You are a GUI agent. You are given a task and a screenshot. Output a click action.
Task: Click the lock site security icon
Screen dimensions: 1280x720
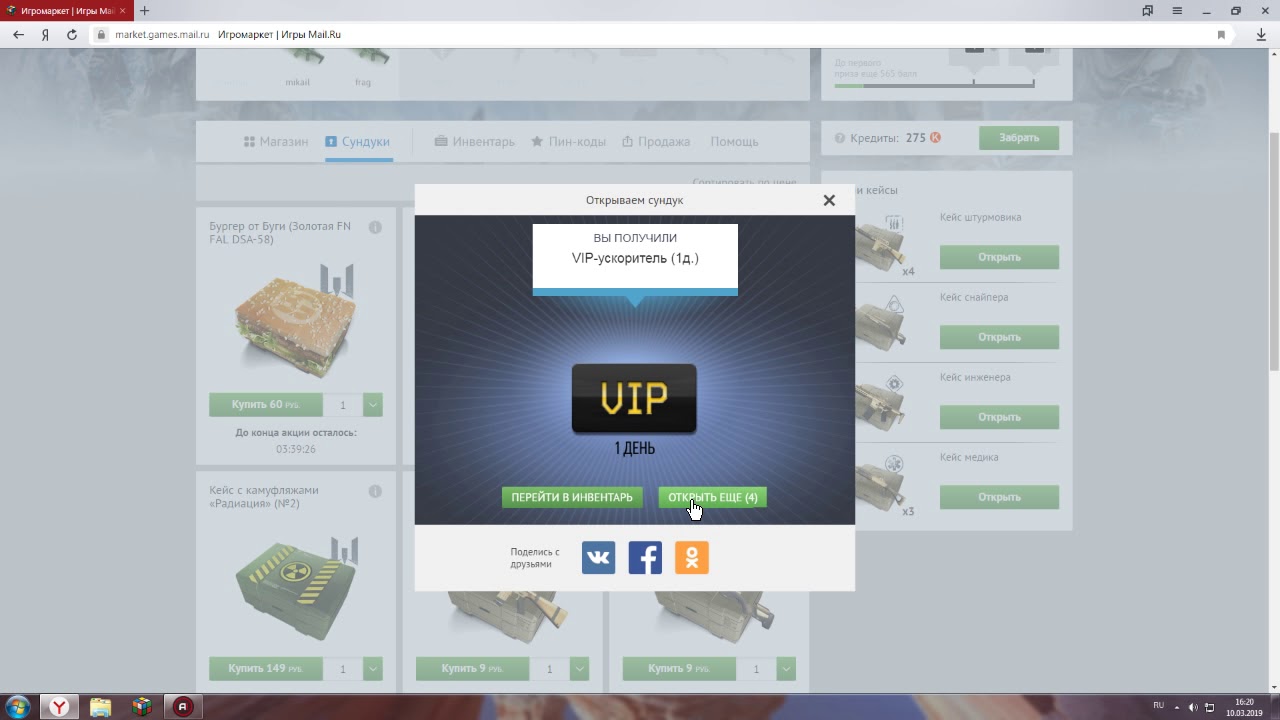(101, 34)
